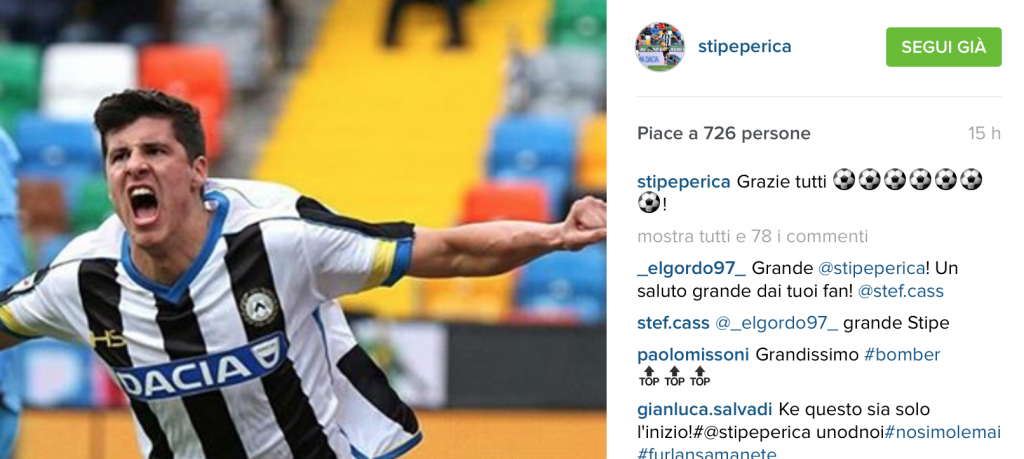The height and width of the screenshot is (459, 1024).
Task: Click the footballer post photo
Action: pyautogui.click(x=303, y=229)
